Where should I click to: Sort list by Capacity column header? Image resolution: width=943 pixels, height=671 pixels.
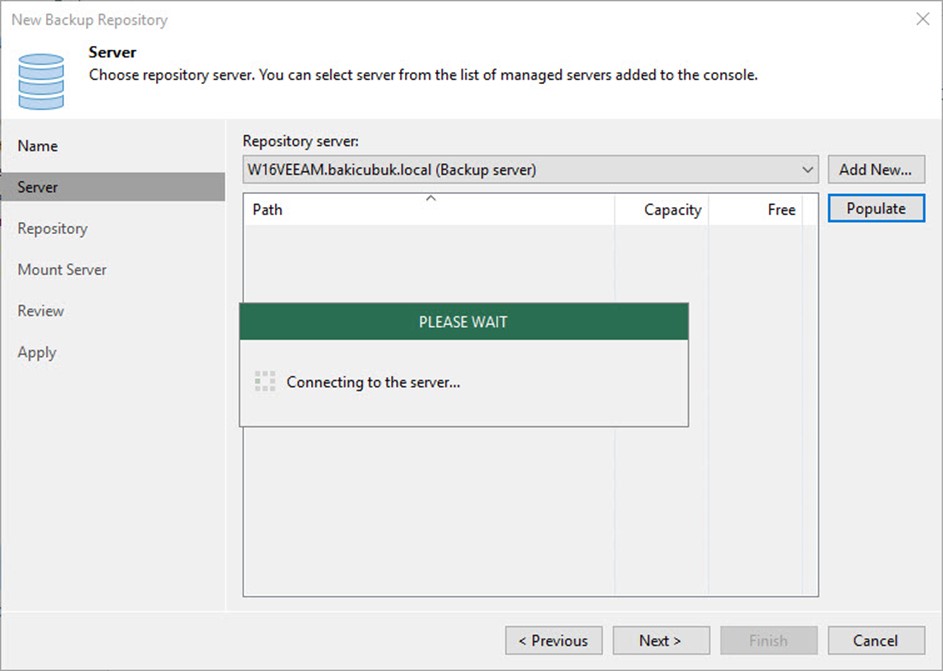coord(672,210)
